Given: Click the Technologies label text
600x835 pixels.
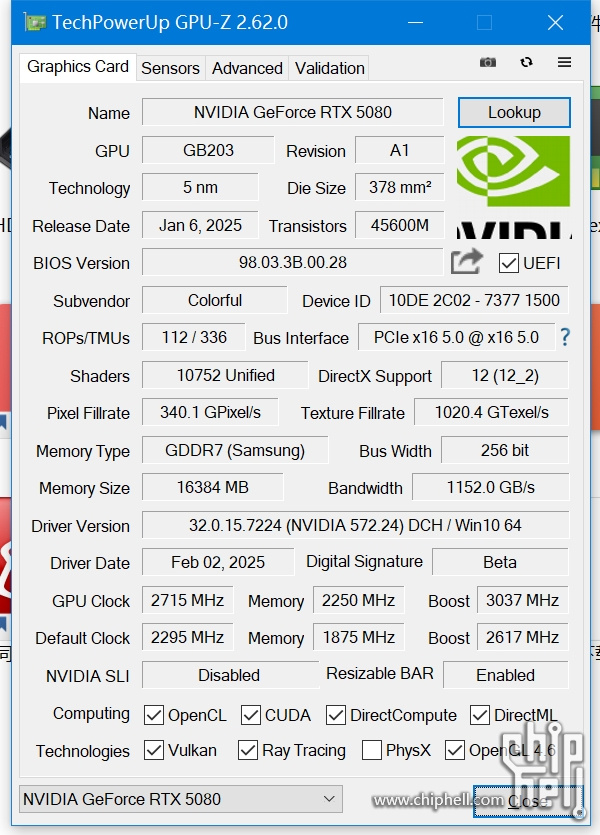Looking at the screenshot, I should tap(83, 751).
